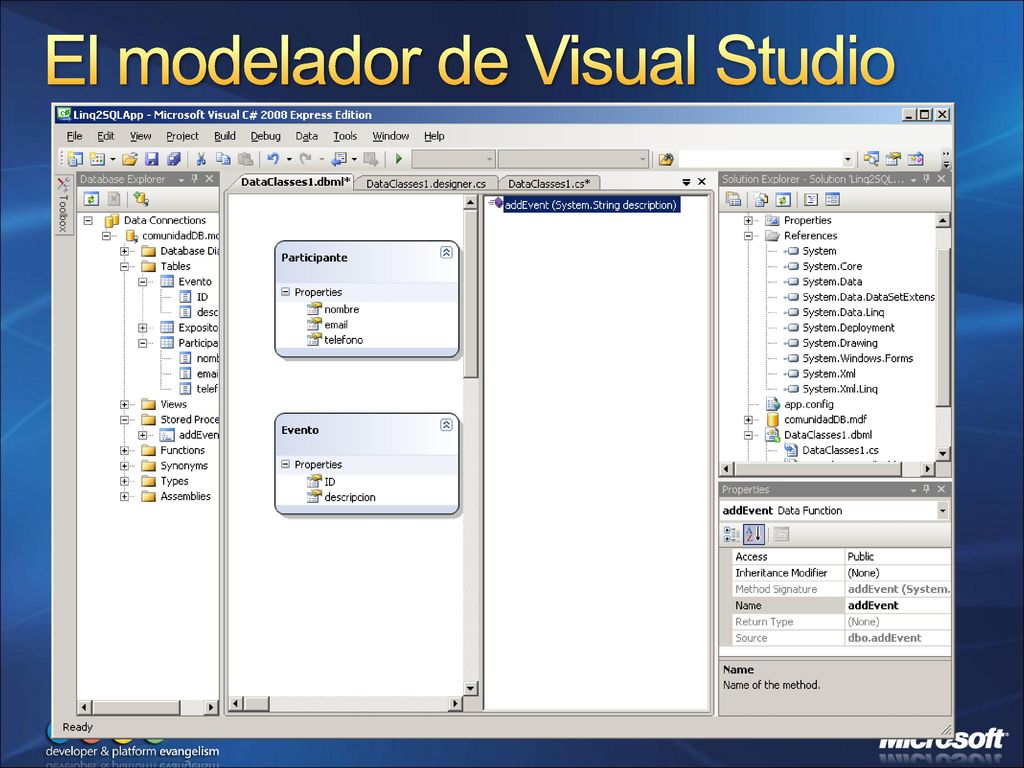Select app.config in Solution Explorer
The image size is (1024, 768).
point(808,404)
